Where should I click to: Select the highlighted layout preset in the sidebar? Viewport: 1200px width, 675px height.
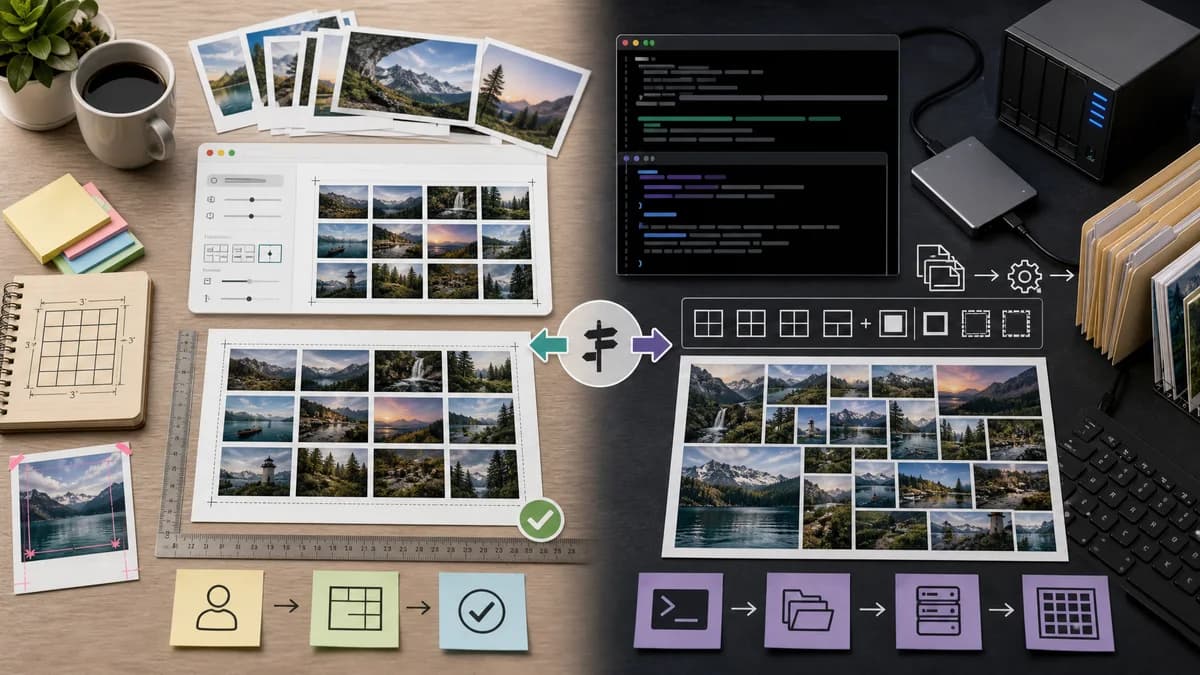[x=270, y=253]
